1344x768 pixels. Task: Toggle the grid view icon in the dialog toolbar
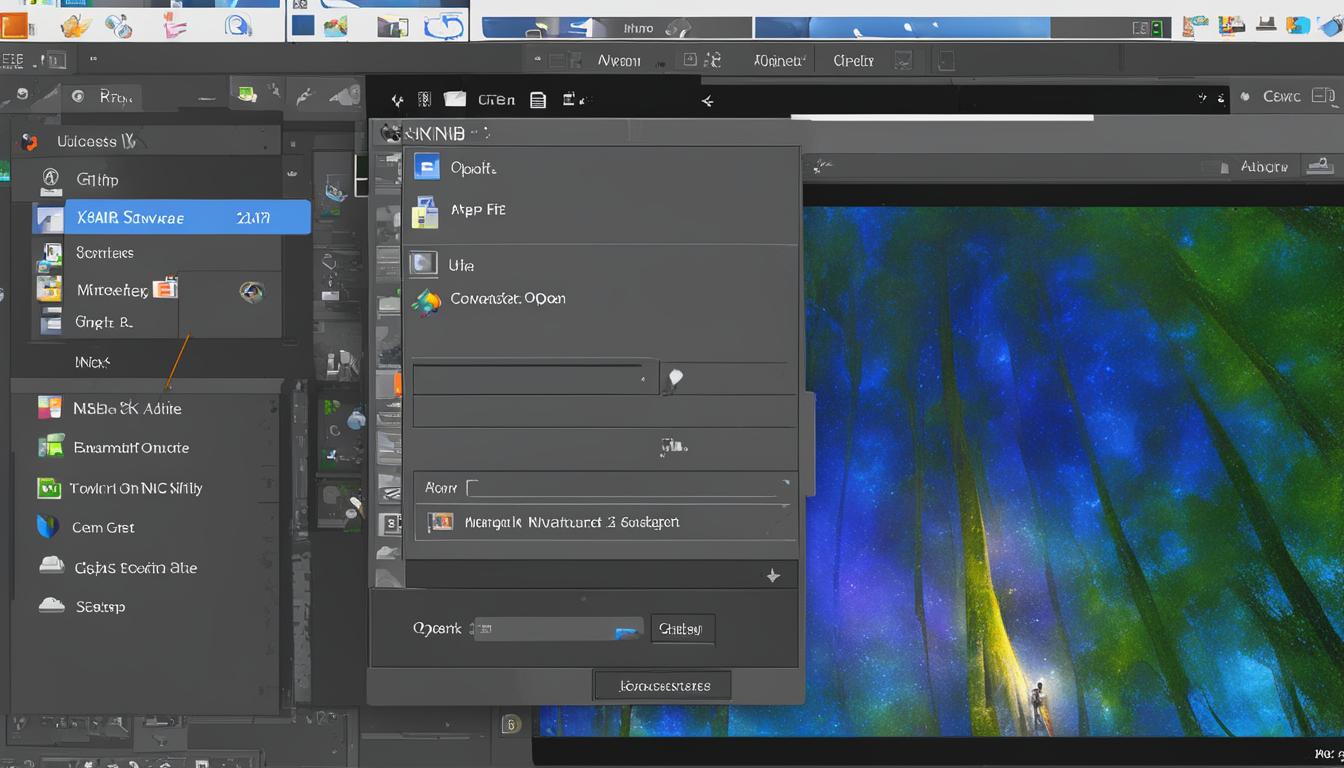pos(424,98)
